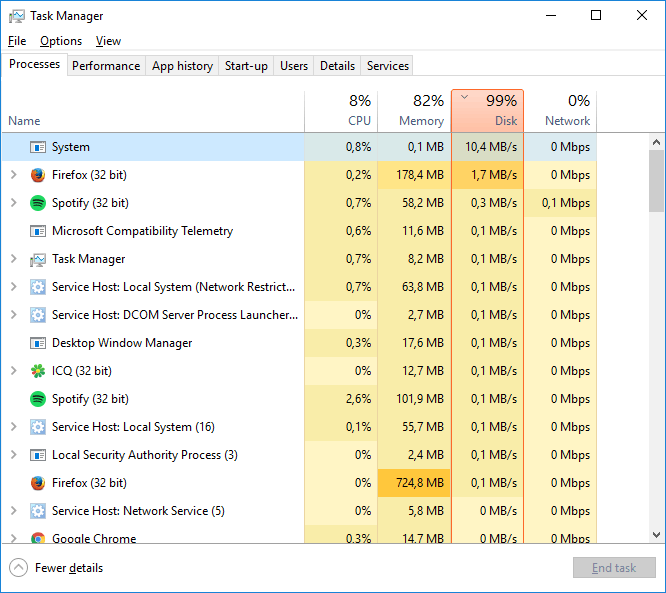Click the ICQ flower icon
This screenshot has width=666, height=593.
point(38,371)
